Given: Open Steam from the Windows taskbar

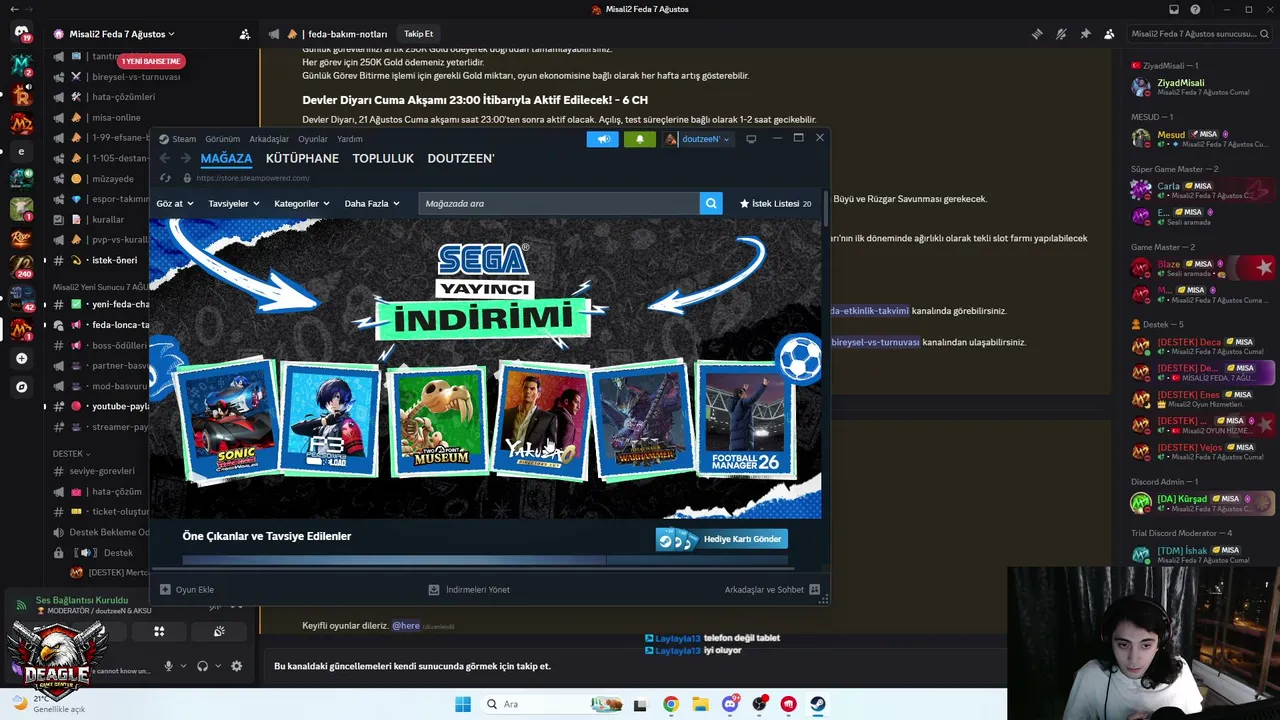Looking at the screenshot, I should pos(817,704).
